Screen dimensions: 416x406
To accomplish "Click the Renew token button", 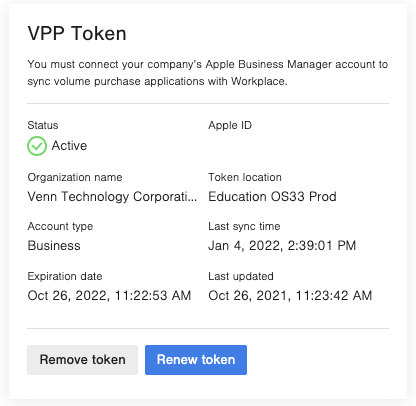I will (196, 360).
